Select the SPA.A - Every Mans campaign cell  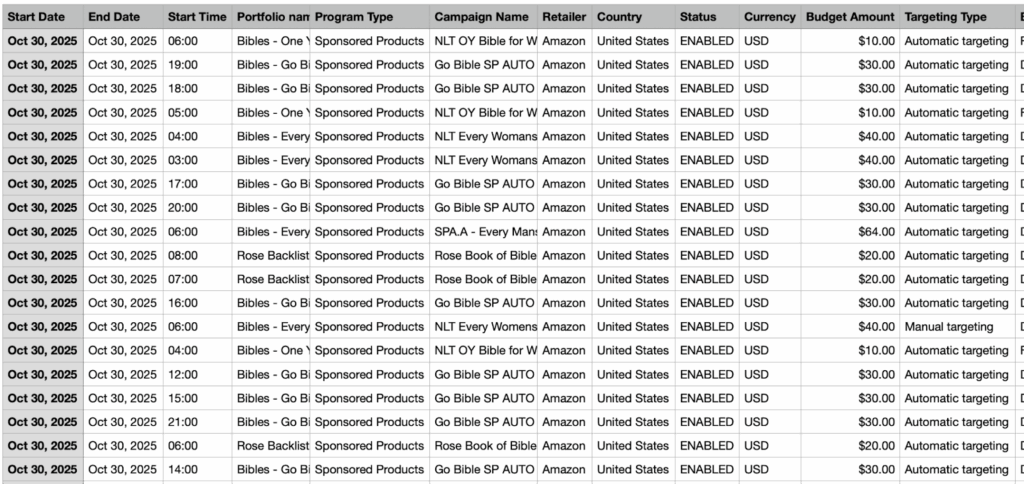[x=486, y=232]
